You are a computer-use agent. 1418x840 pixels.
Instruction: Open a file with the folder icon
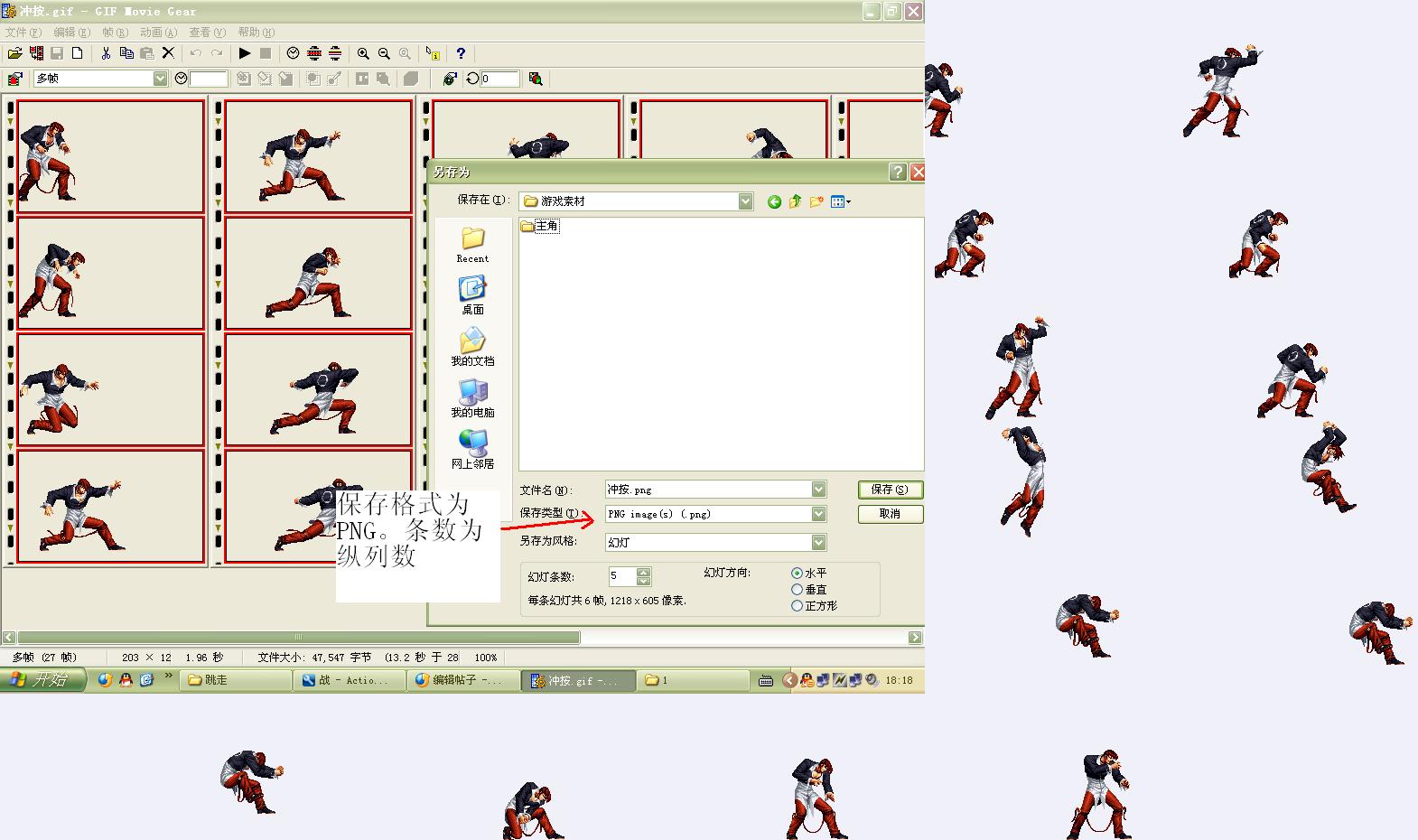tap(14, 54)
